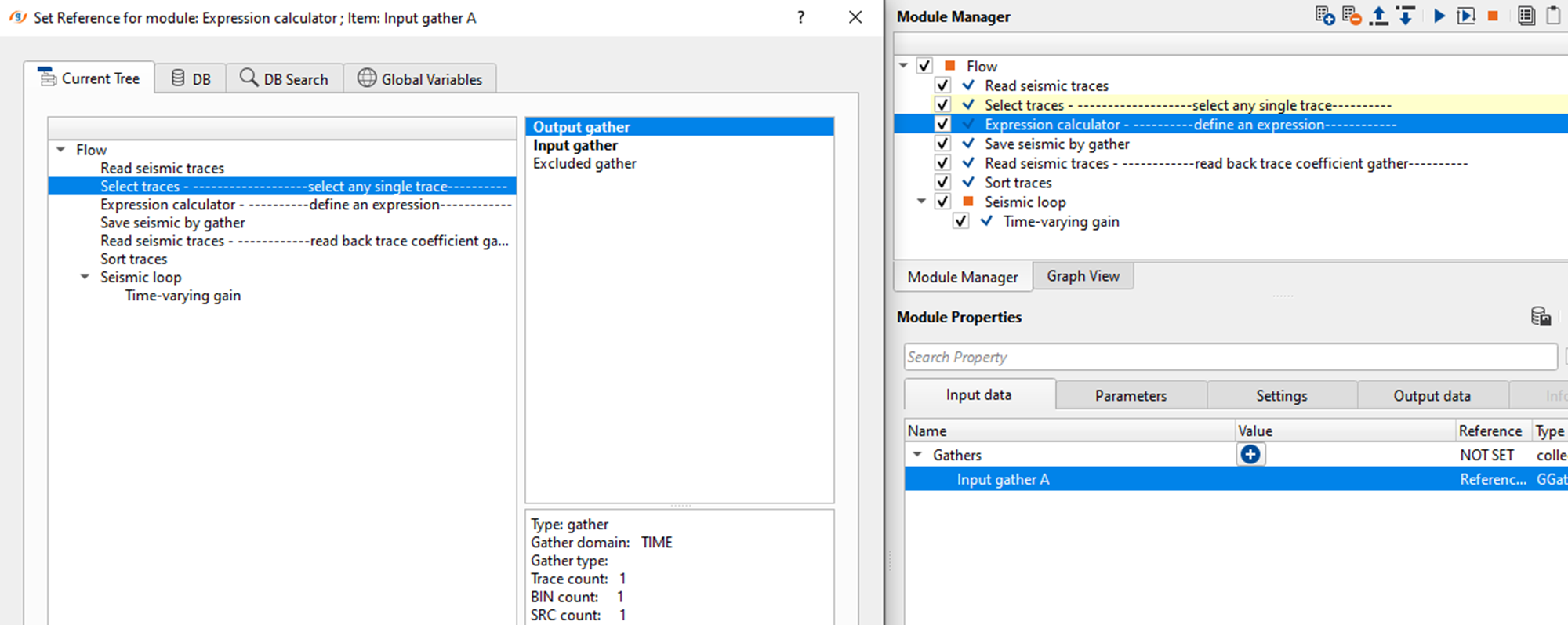Run the flow with the blue play icon

[x=1439, y=16]
